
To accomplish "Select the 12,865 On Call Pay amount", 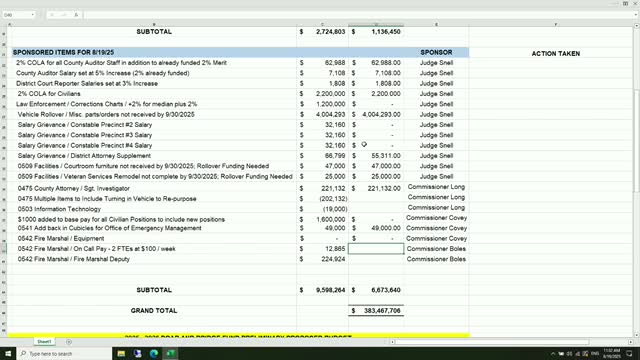I will pyautogui.click(x=335, y=249).
